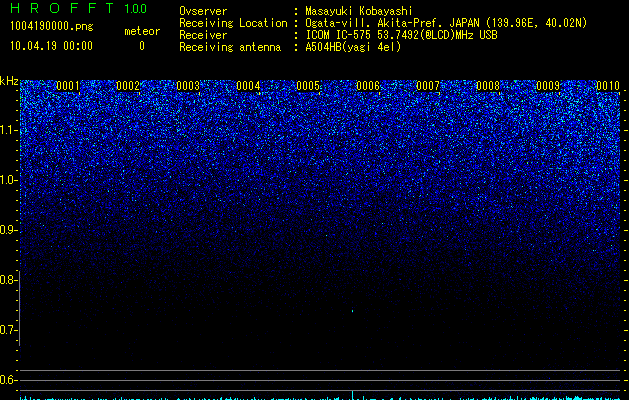Viewport: 629px width, 400px height.
Task: Click the meteor count value 0
Action: tap(142, 46)
